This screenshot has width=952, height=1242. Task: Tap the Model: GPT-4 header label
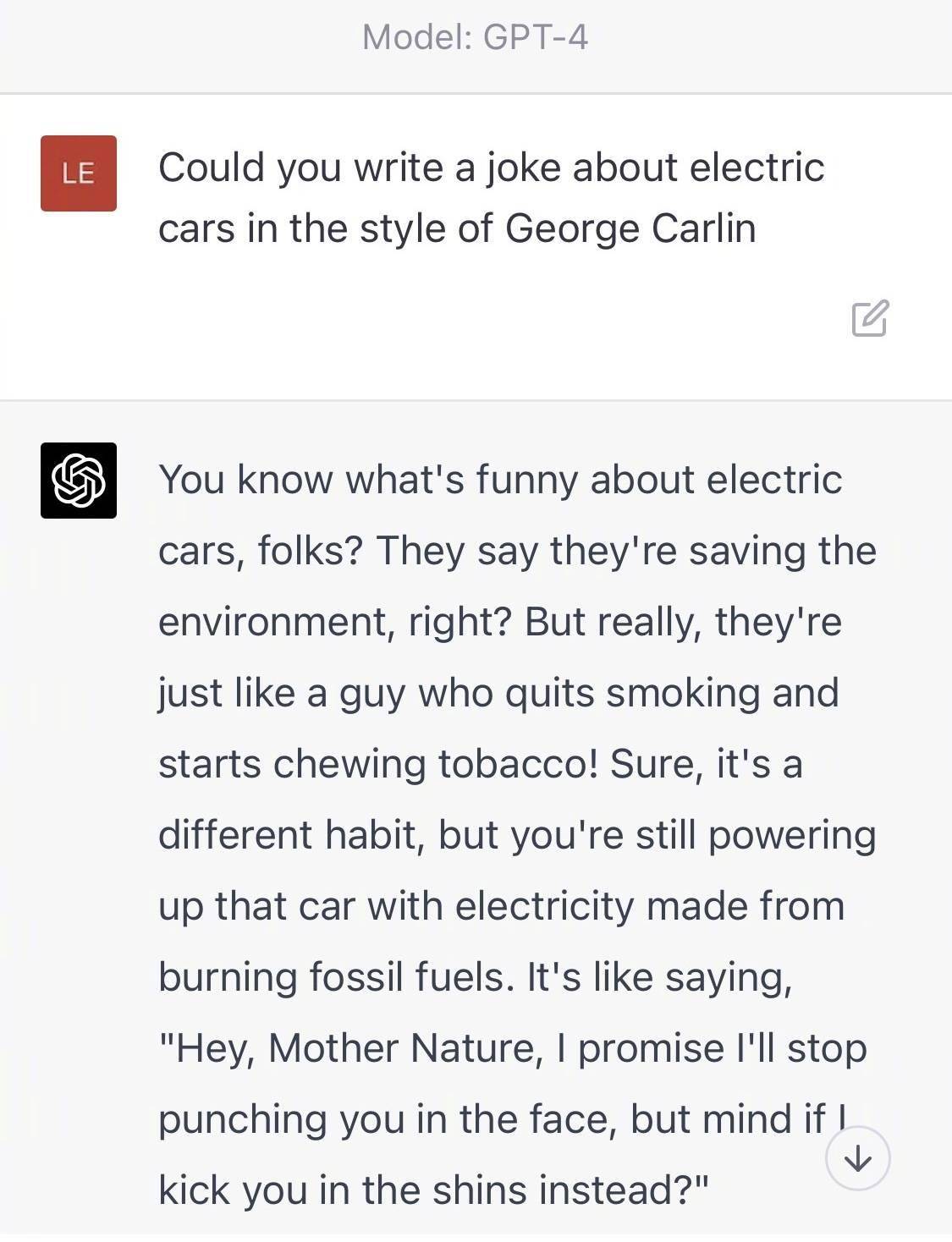tap(475, 37)
